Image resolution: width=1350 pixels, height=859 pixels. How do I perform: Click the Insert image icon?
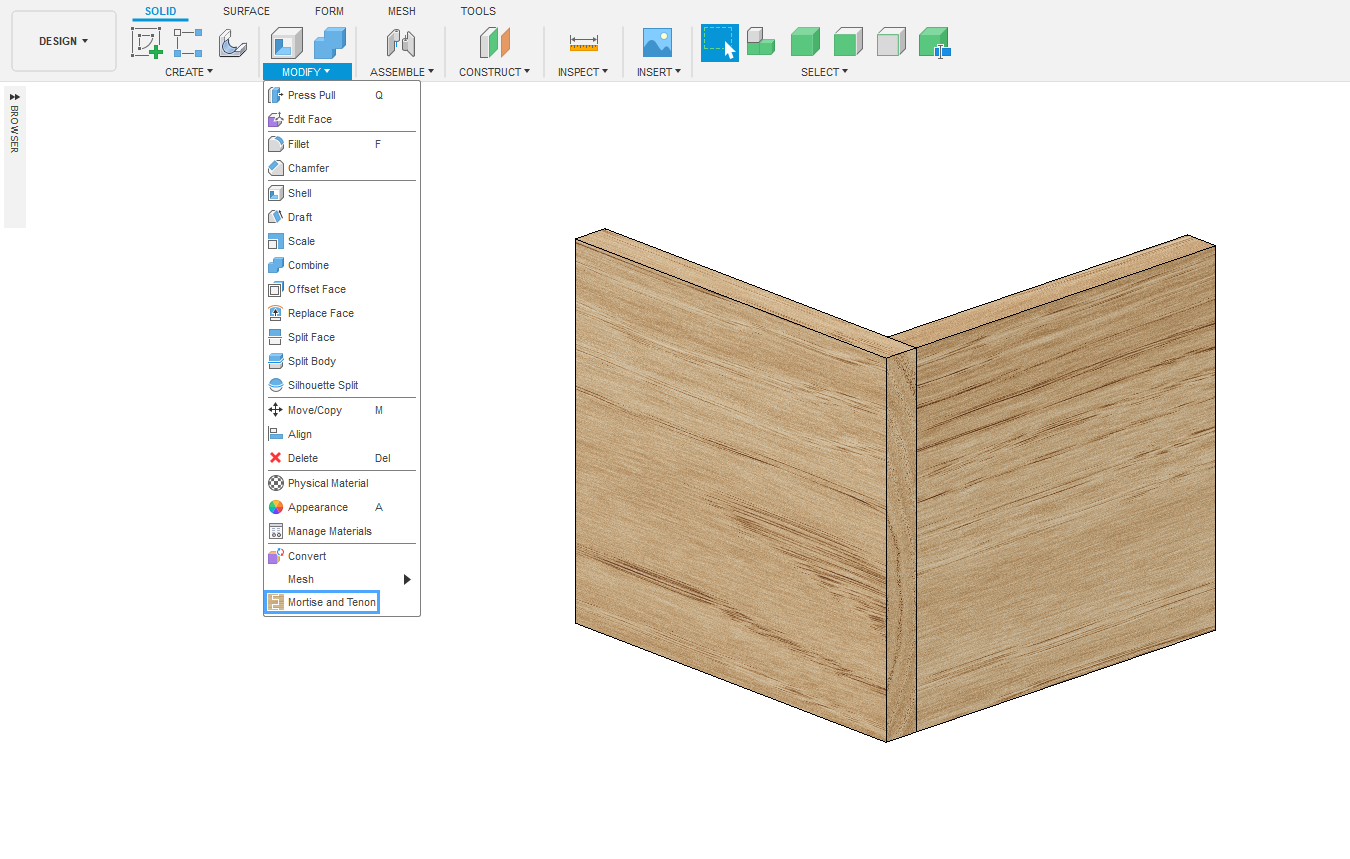click(x=657, y=43)
